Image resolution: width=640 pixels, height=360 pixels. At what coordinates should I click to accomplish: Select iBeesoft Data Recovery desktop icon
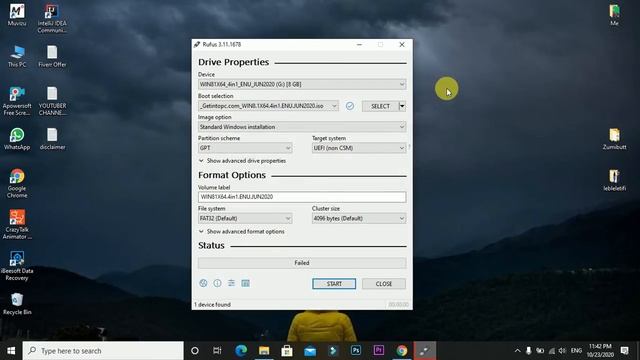17,266
